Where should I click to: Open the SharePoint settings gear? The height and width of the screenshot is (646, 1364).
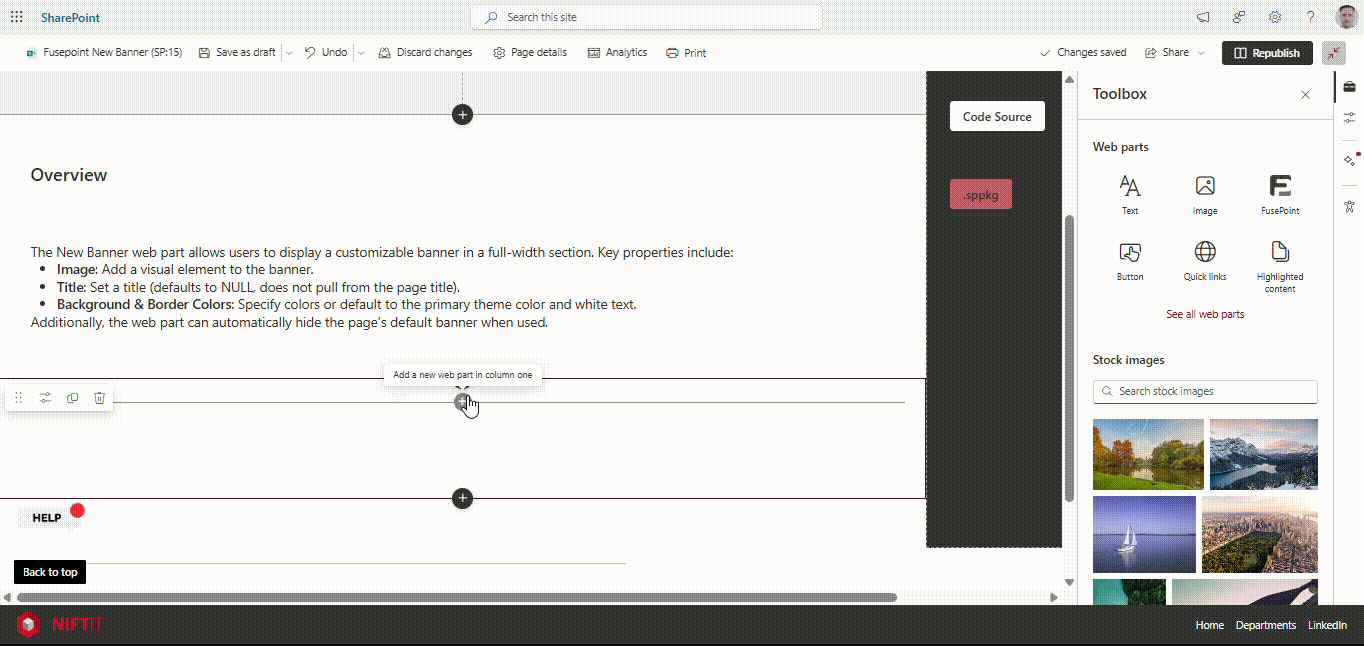(x=1275, y=17)
